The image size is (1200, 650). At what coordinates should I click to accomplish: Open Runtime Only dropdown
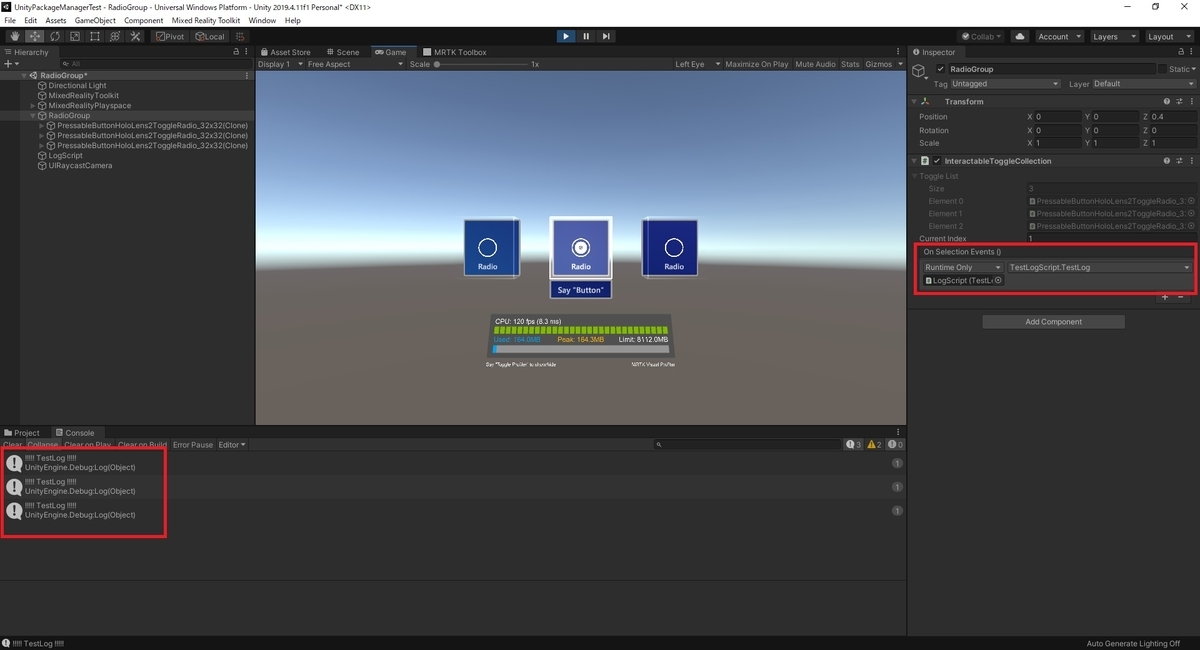(x=962, y=268)
